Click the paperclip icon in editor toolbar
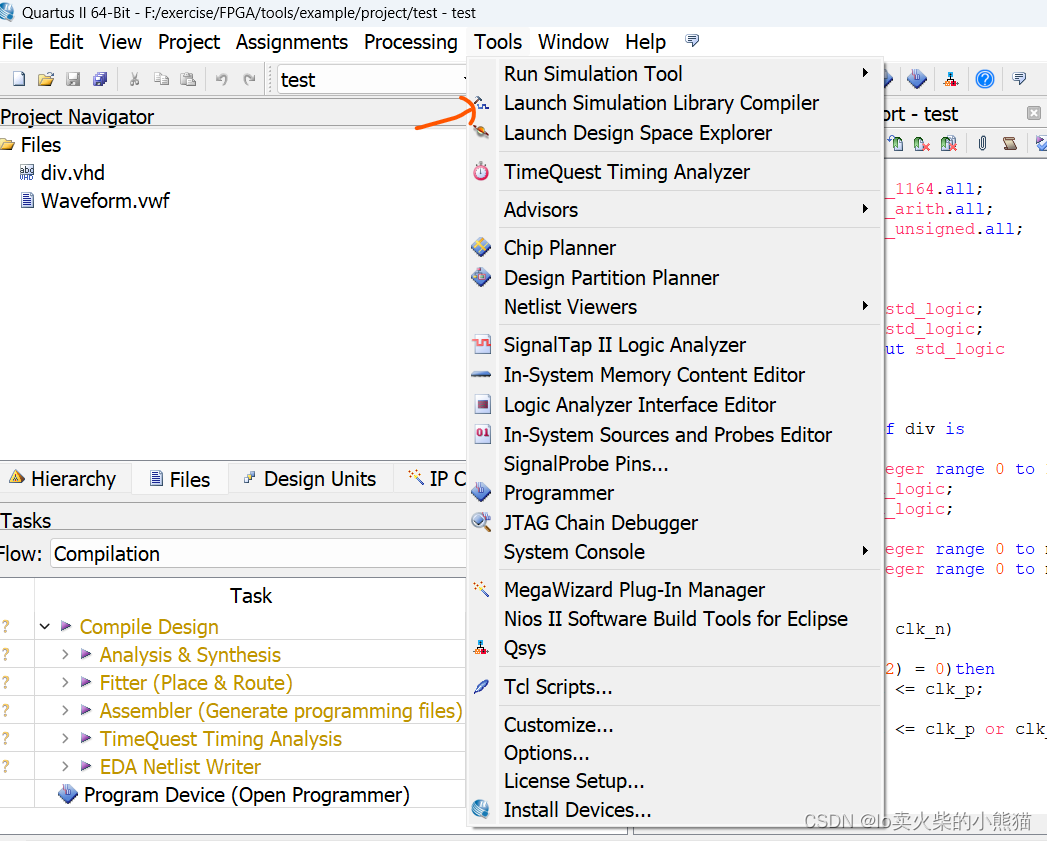 982,144
